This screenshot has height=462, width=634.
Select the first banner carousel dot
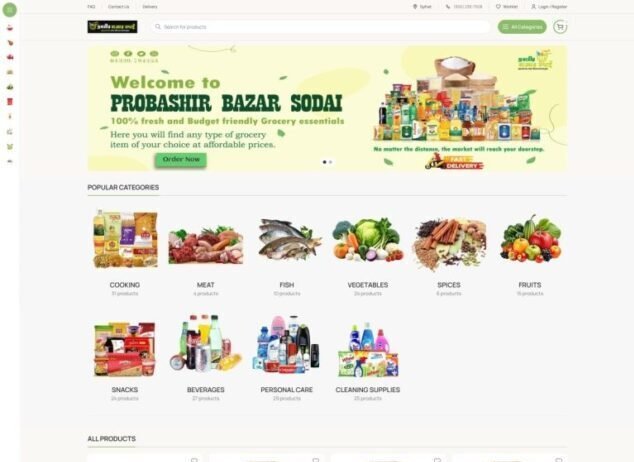[324, 162]
